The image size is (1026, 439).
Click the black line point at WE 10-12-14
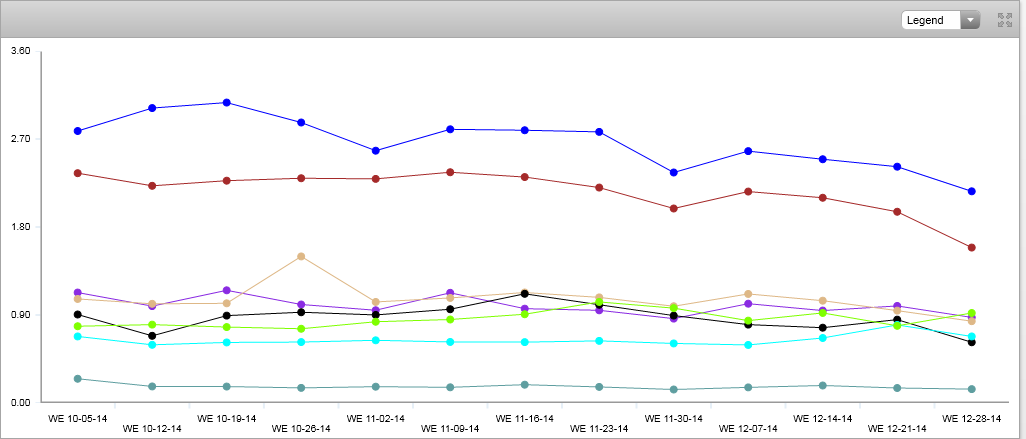[152, 336]
